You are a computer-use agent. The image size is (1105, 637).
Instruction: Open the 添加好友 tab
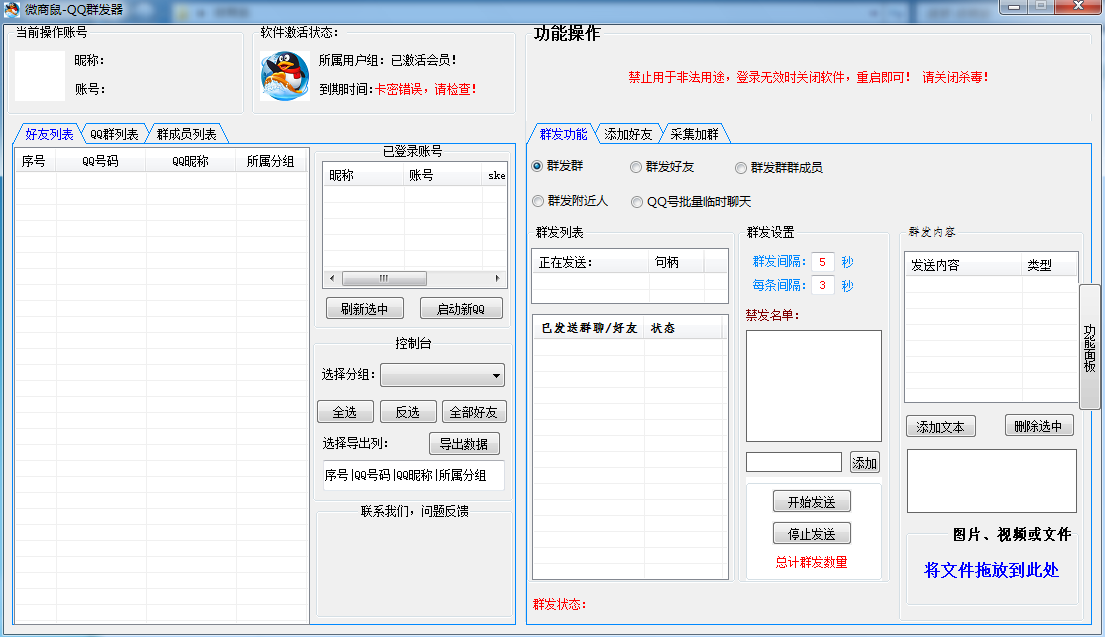coord(628,134)
